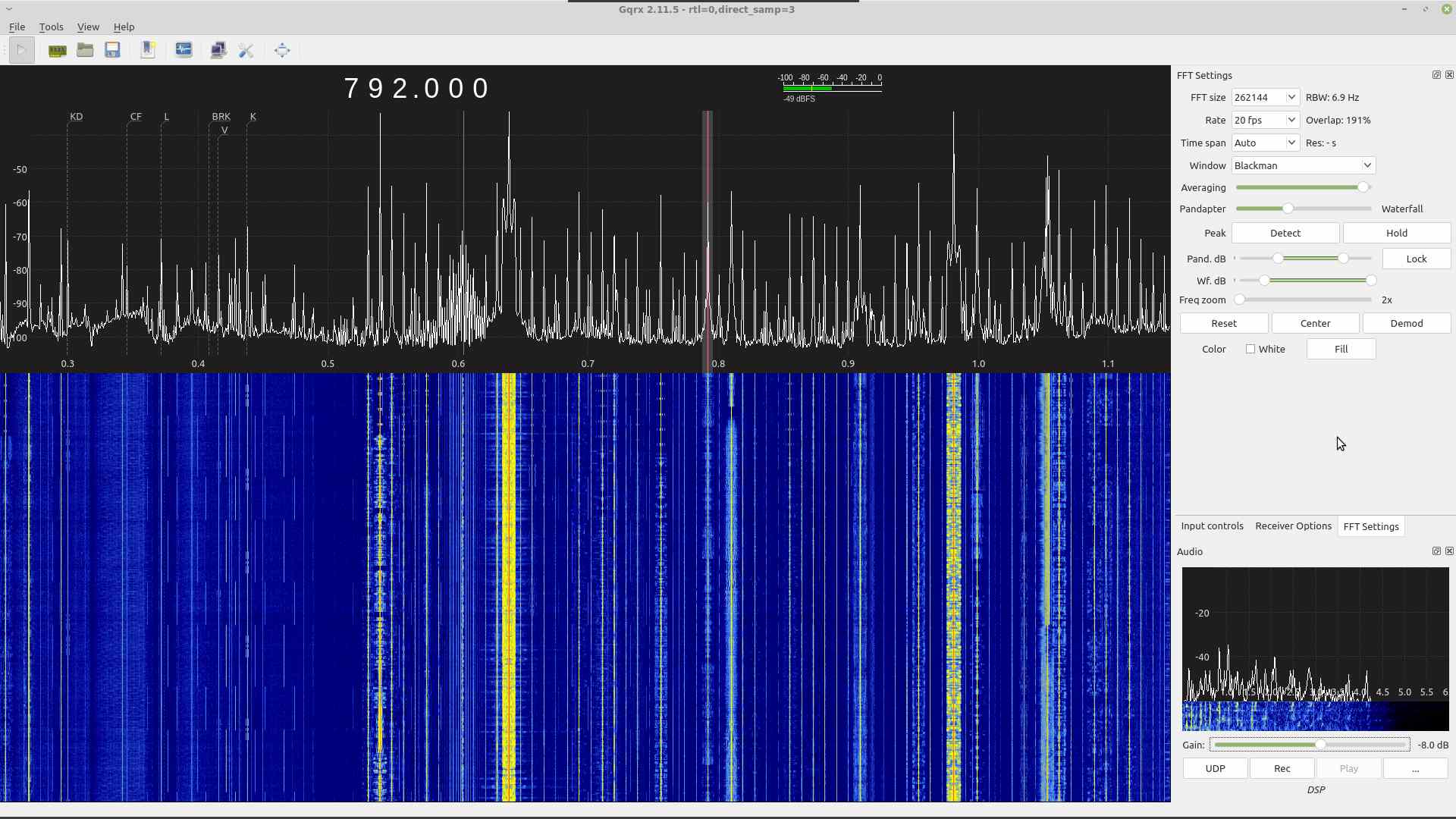Open the Tools menu
This screenshot has height=819, width=1456.
coord(51,27)
